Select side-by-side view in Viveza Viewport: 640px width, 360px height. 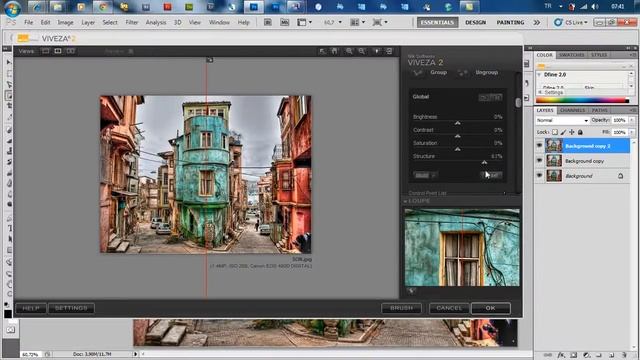click(71, 51)
